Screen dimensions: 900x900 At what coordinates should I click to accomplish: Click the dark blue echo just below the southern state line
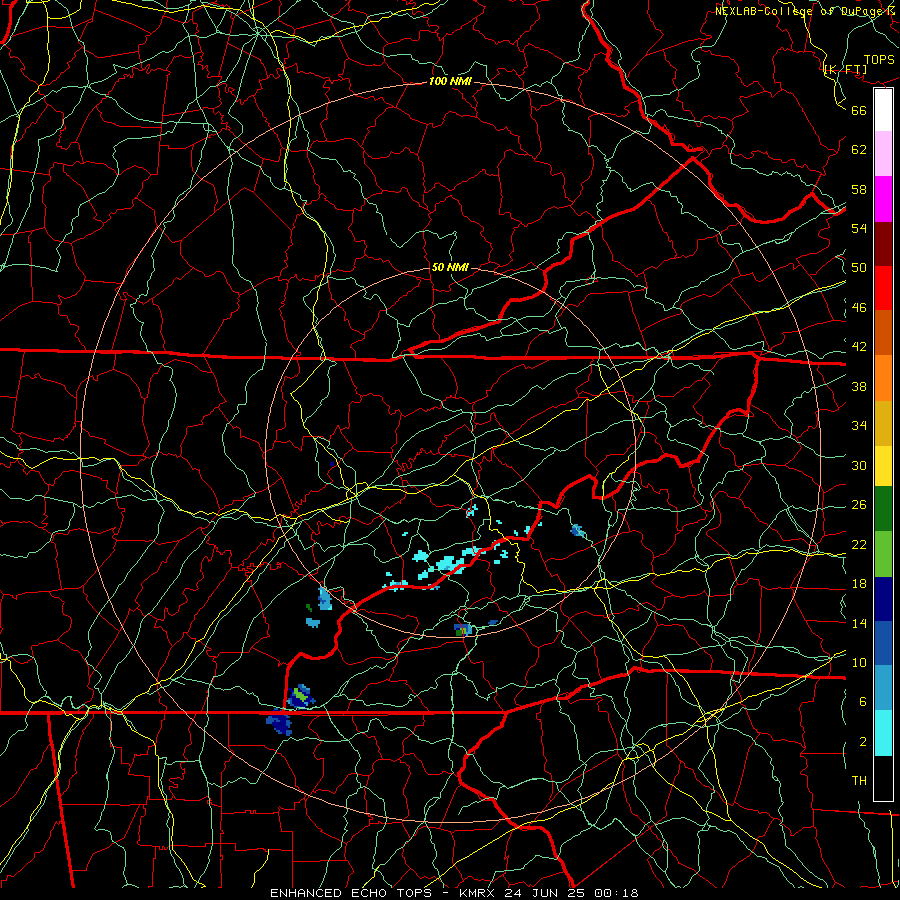pyautogui.click(x=280, y=723)
